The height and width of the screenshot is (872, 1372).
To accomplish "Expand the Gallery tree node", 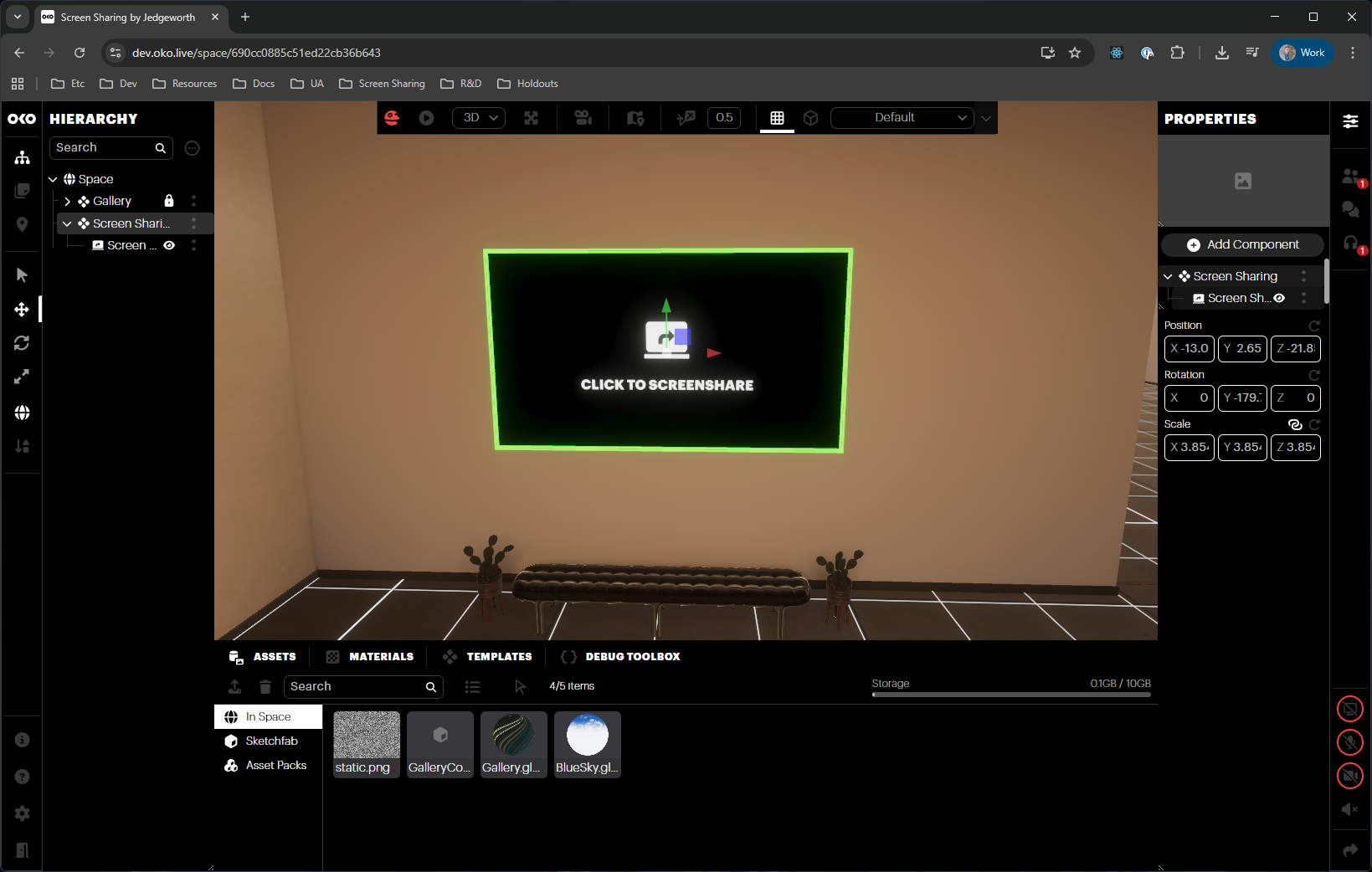I will [67, 201].
